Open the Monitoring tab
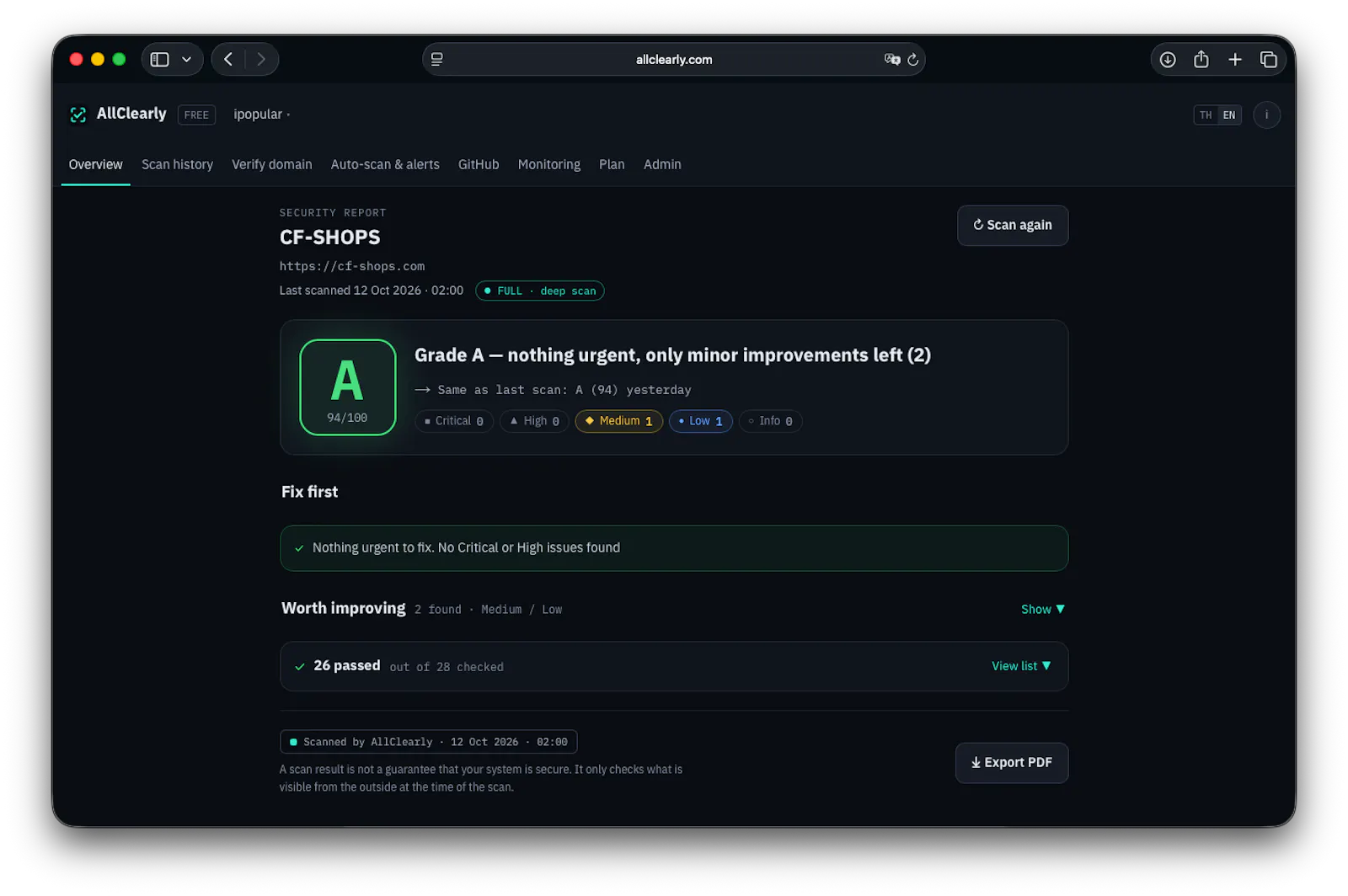Image resolution: width=1348 pixels, height=896 pixels. click(548, 164)
